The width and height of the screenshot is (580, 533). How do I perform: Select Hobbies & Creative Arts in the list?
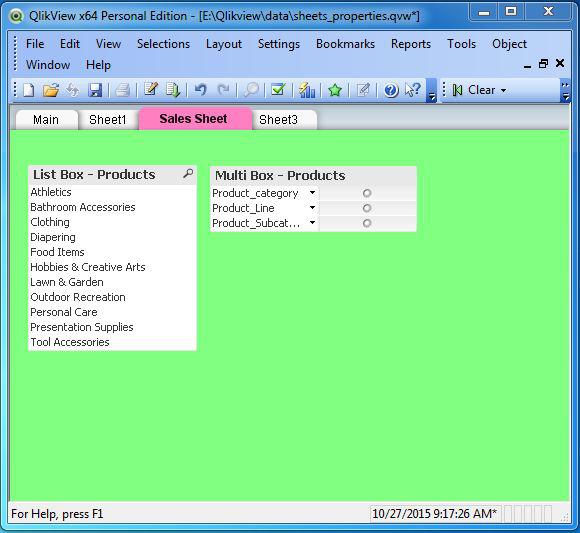pos(112,267)
